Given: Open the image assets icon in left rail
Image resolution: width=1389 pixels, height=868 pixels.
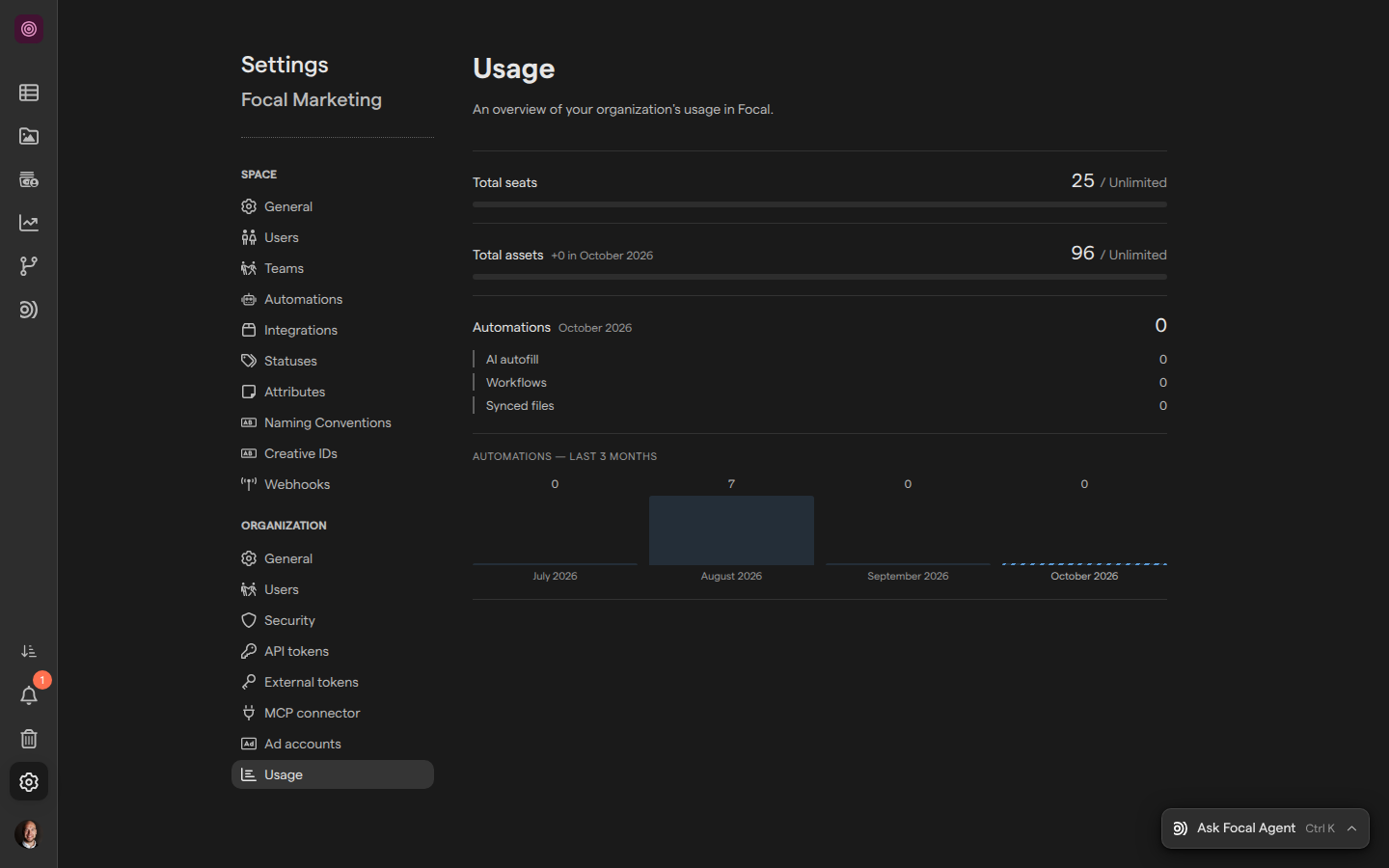Looking at the screenshot, I should (29, 136).
